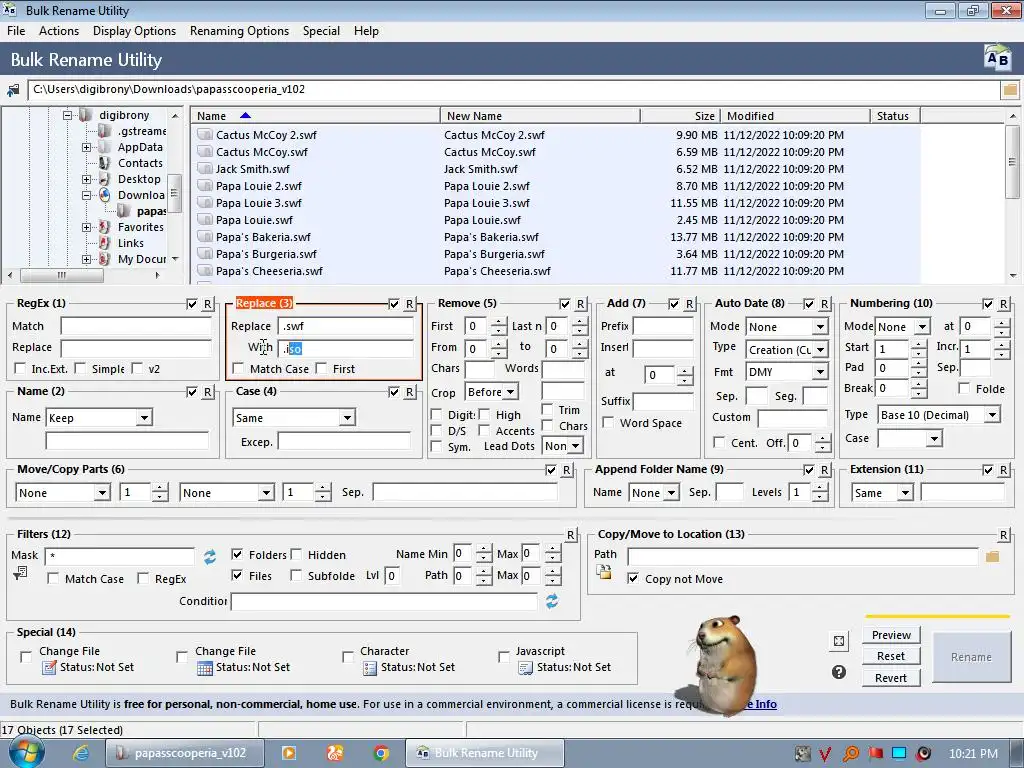Image resolution: width=1024 pixels, height=768 pixels.
Task: Enable Hidden files filter checkbox
Action: click(296, 554)
